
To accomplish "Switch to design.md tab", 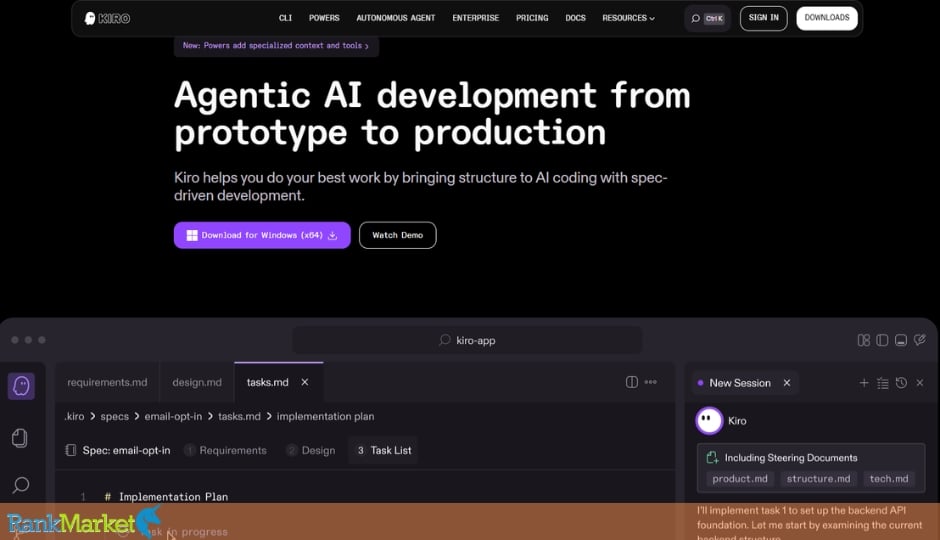I will (197, 382).
